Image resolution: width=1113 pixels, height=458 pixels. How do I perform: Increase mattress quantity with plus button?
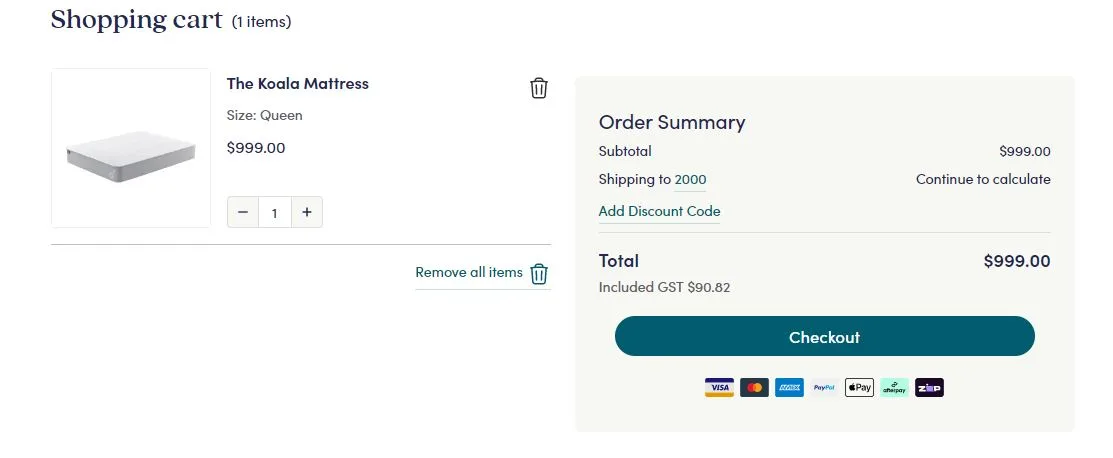pos(307,212)
